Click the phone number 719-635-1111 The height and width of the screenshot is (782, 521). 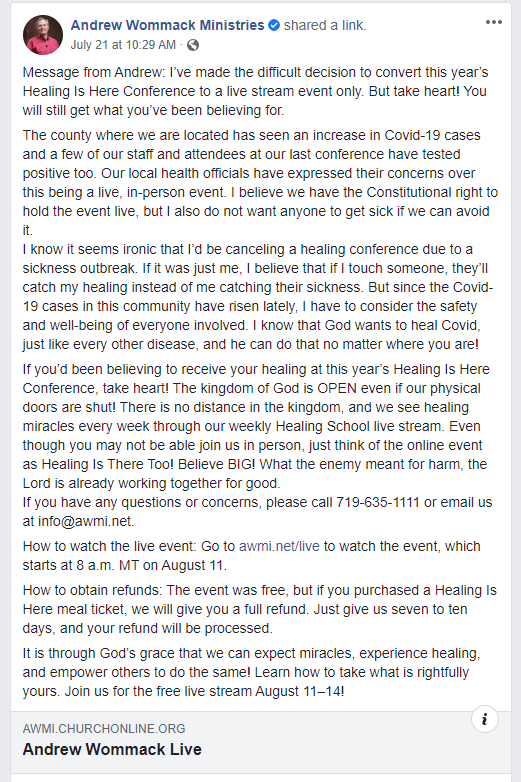tap(378, 502)
